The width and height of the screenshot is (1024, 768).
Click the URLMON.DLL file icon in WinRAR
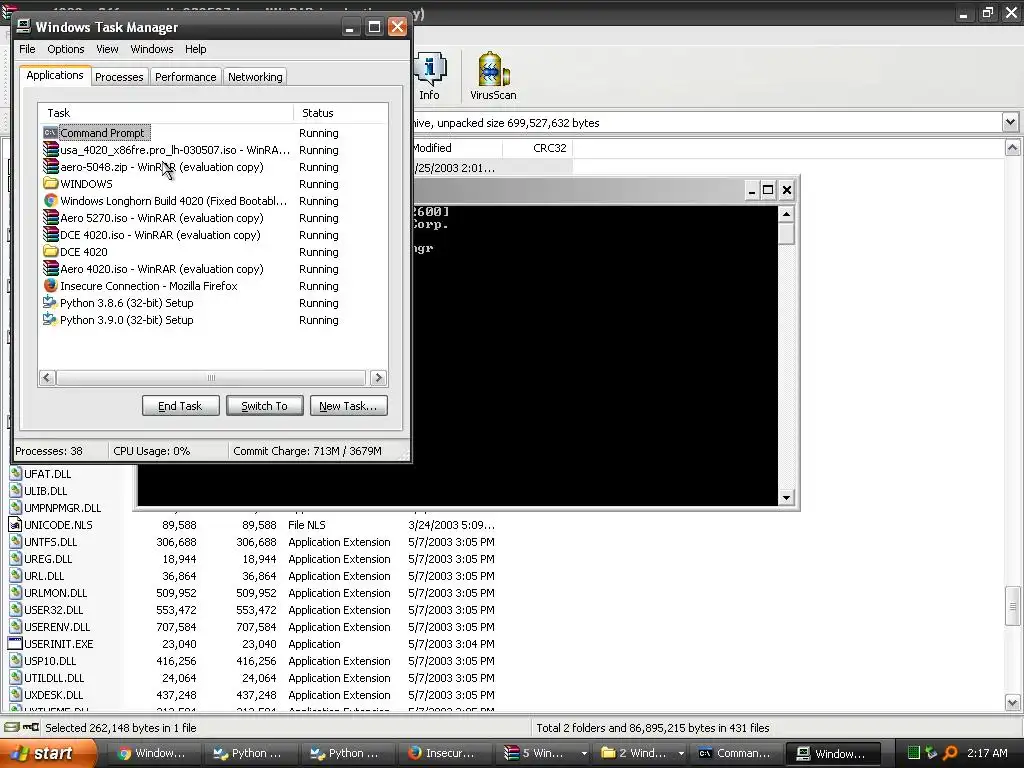15,592
